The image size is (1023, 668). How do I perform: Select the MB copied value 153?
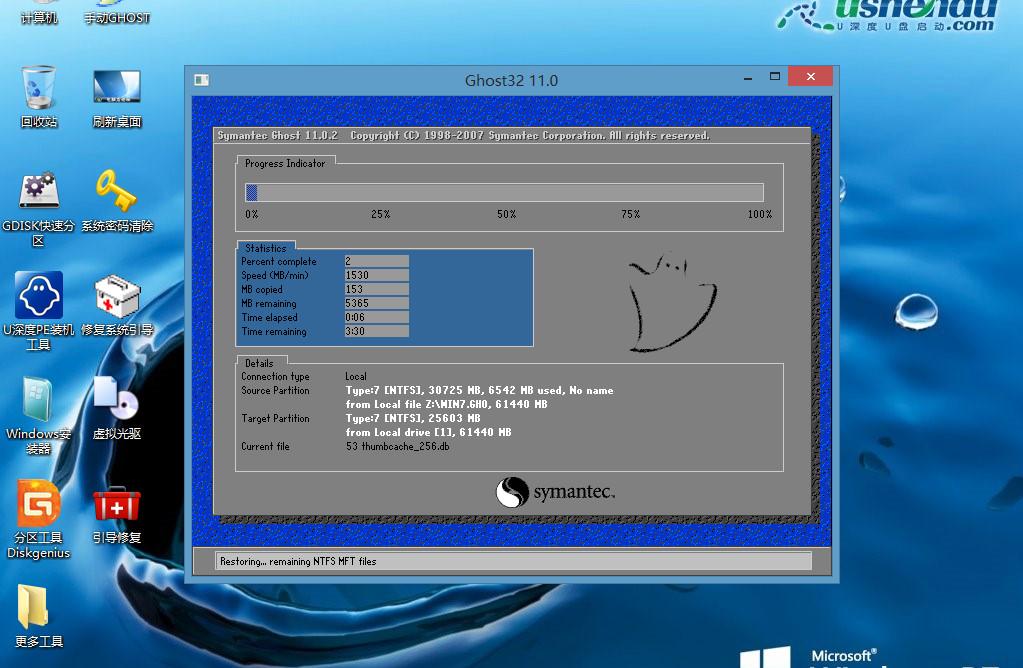coord(376,289)
